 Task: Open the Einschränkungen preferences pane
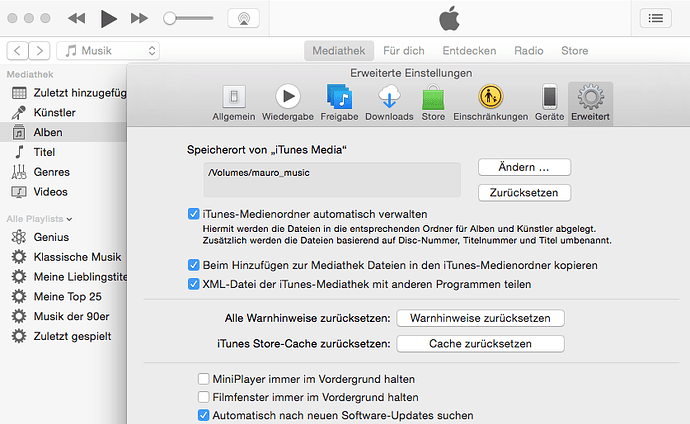491,103
